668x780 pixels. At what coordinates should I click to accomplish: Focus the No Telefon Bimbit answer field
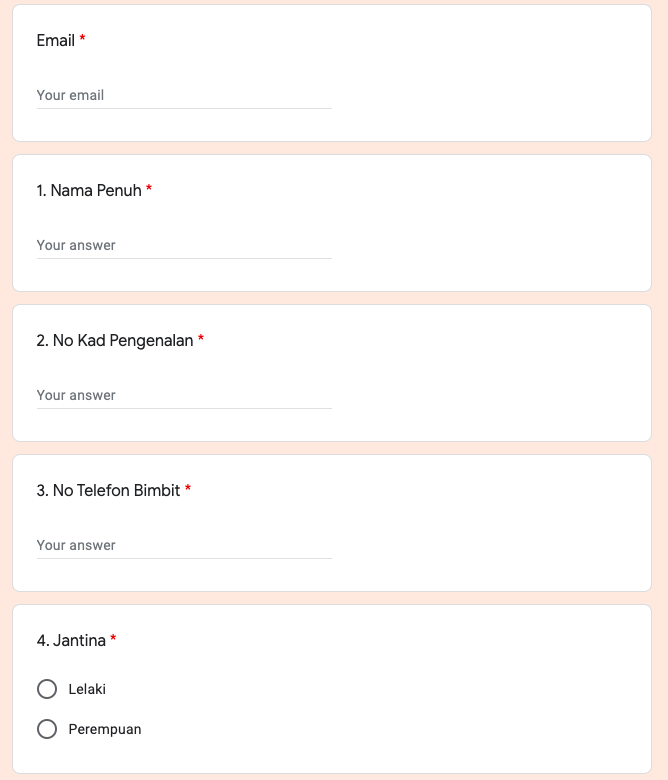click(184, 545)
